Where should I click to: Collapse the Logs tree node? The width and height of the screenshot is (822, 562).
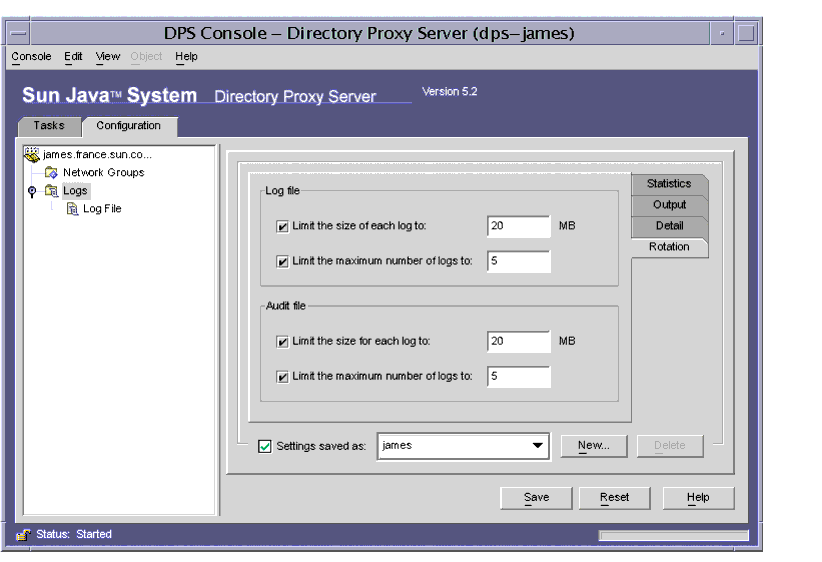32,191
